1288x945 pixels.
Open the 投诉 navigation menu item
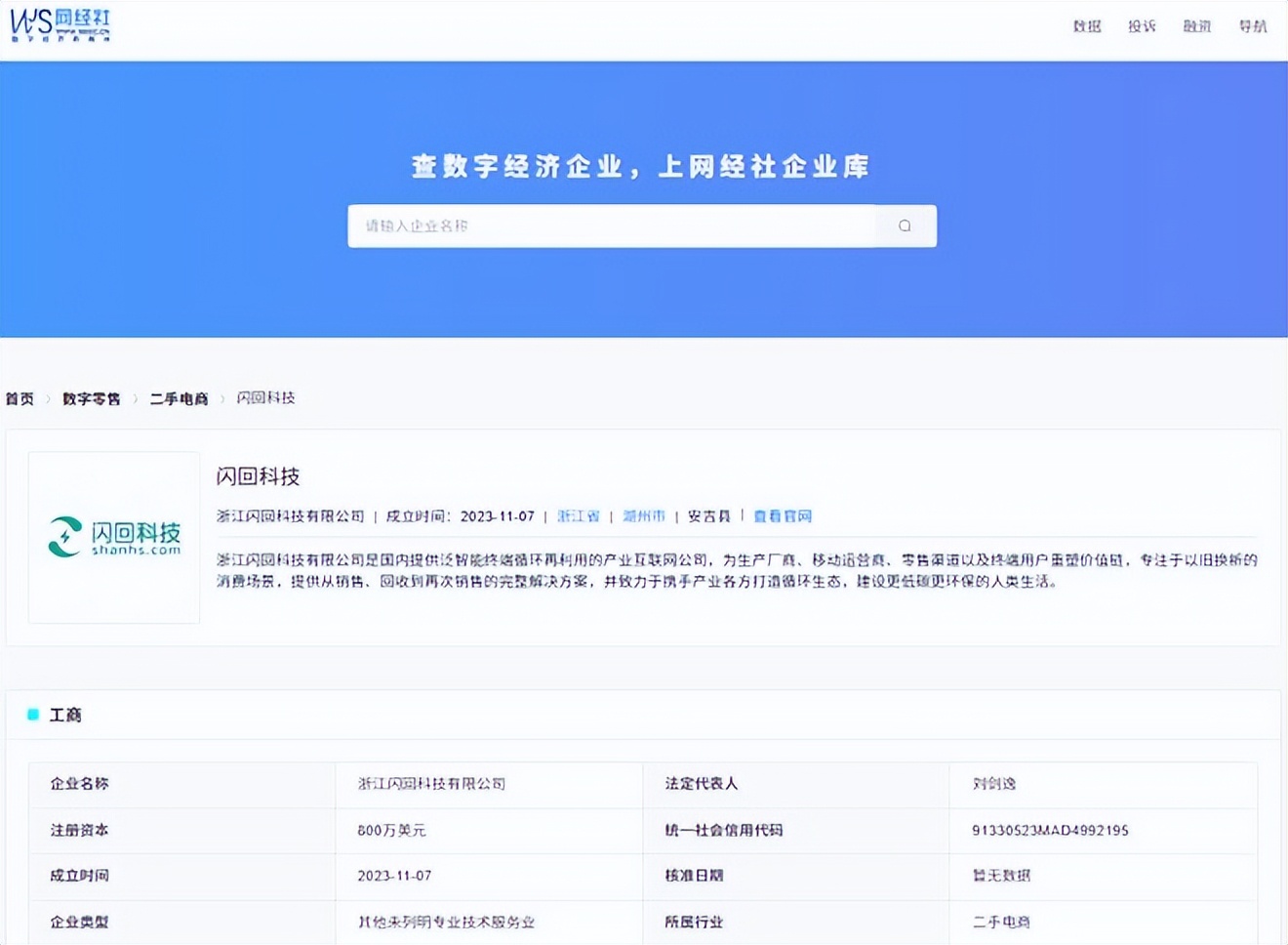1142,26
